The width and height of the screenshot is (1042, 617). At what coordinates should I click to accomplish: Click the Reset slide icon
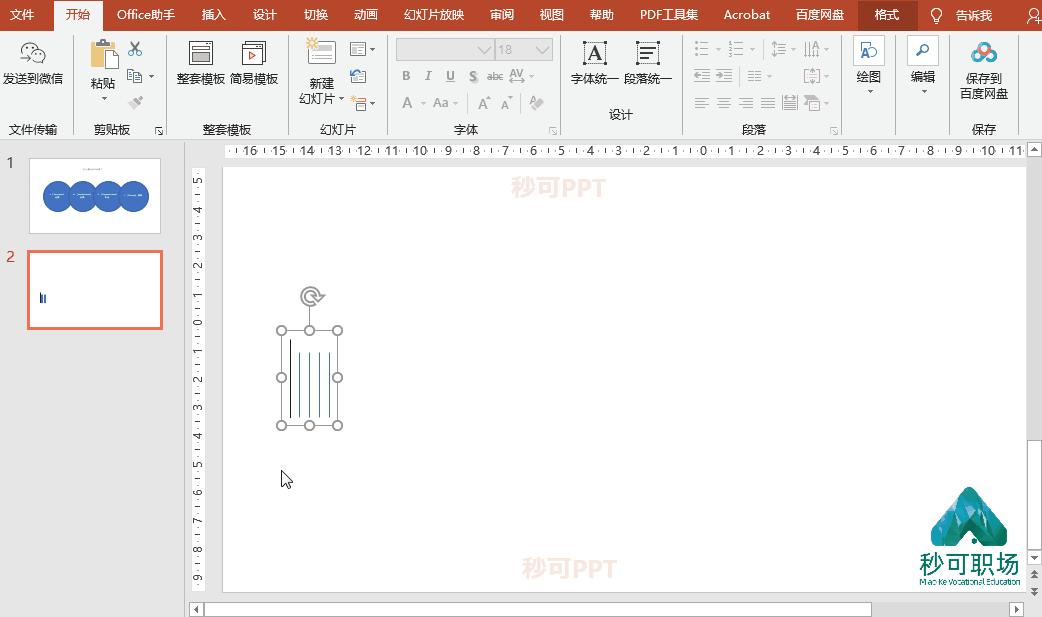358,76
